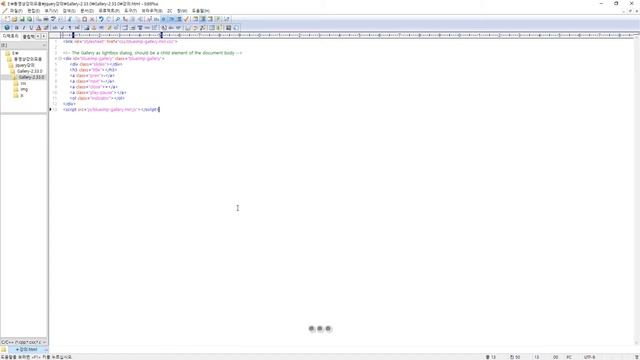This screenshot has height=360, width=640.
Task: Open the 문서(D) menu
Action: click(87, 11)
